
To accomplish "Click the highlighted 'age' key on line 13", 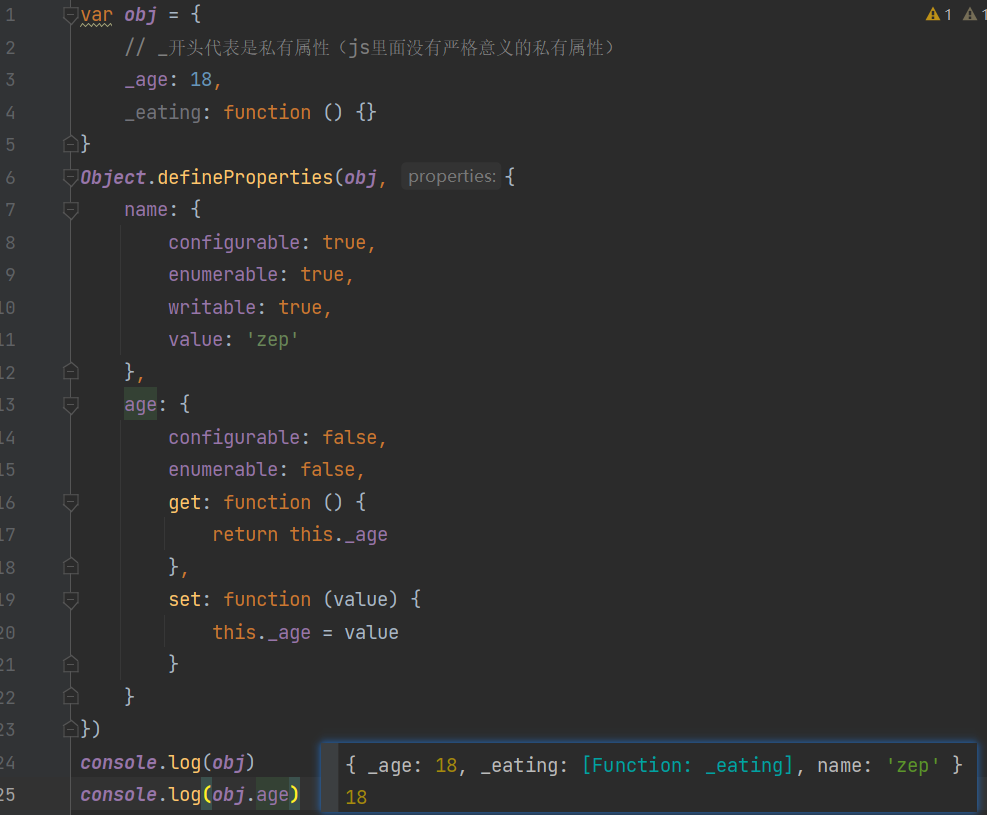I will [140, 405].
